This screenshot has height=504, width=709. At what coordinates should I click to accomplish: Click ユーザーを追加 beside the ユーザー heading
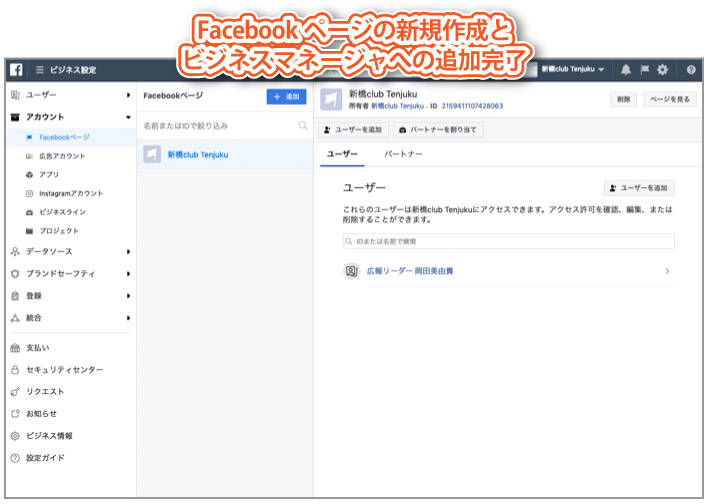tap(639, 188)
